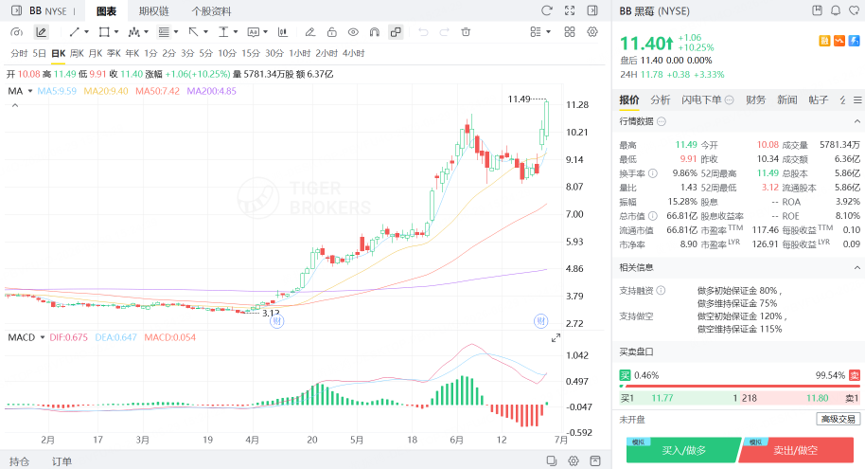Click the fullscreen chart icon
The width and height of the screenshot is (865, 469).
(570, 10)
